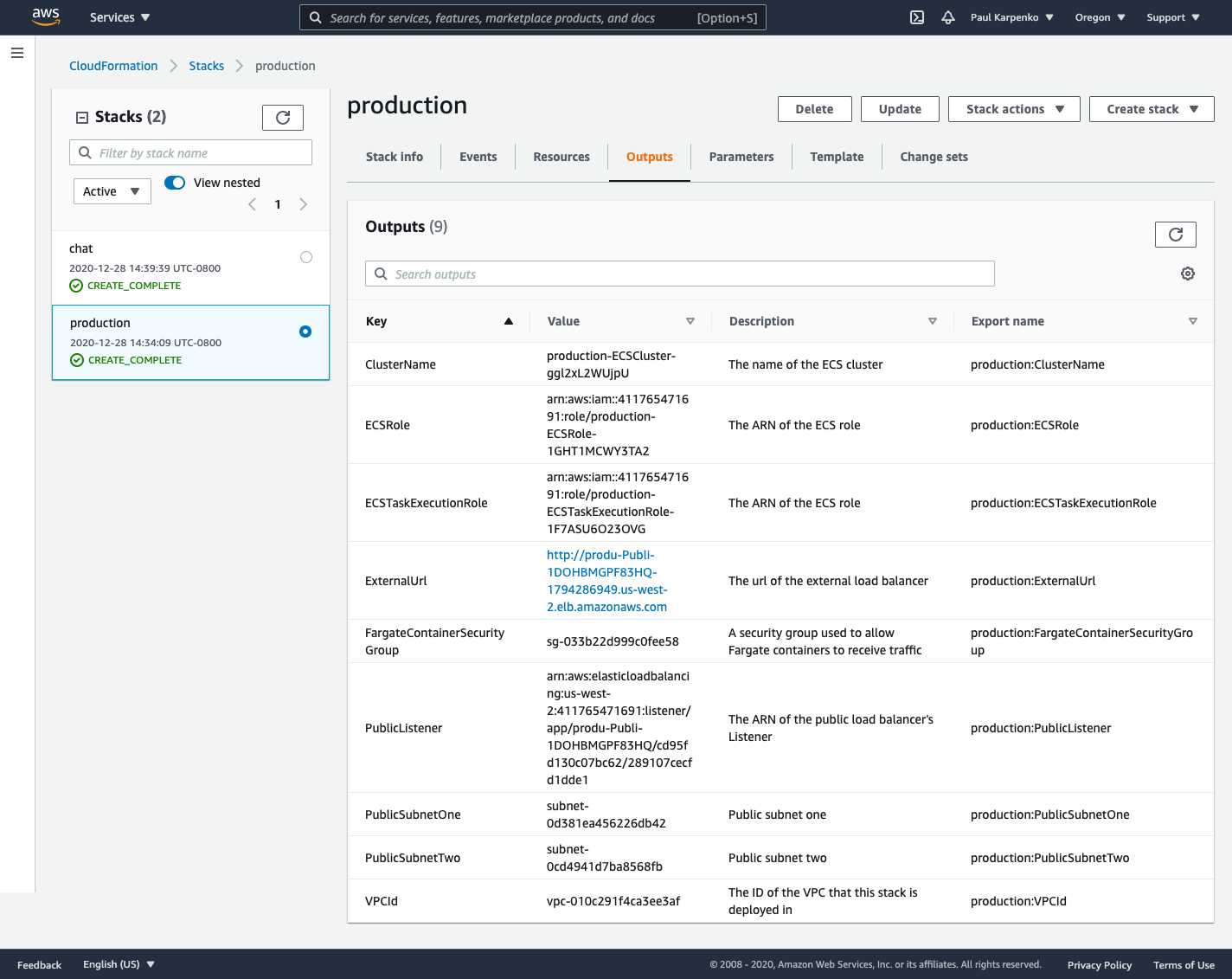Viewport: 1232px width, 979px height.
Task: Toggle the View nested switch
Action: [x=175, y=183]
